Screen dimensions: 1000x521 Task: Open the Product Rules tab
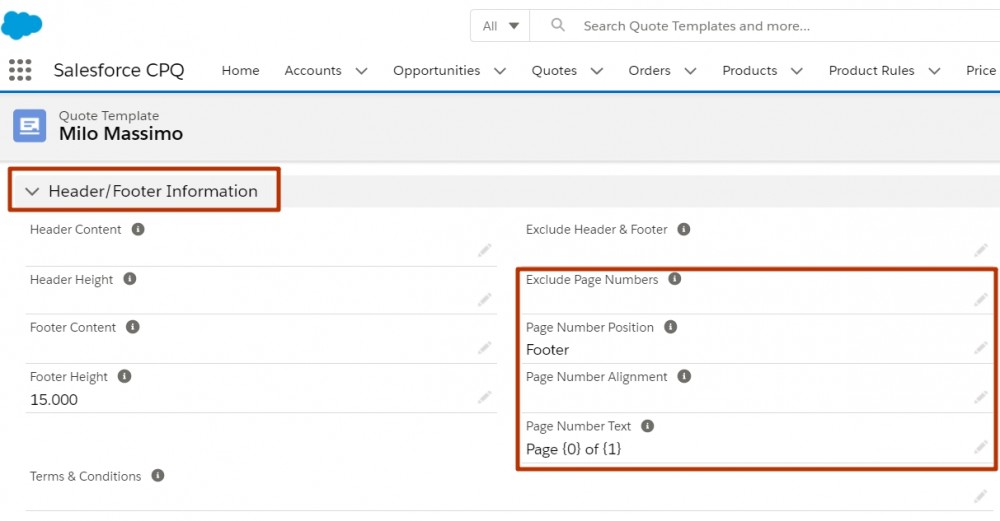click(x=871, y=70)
